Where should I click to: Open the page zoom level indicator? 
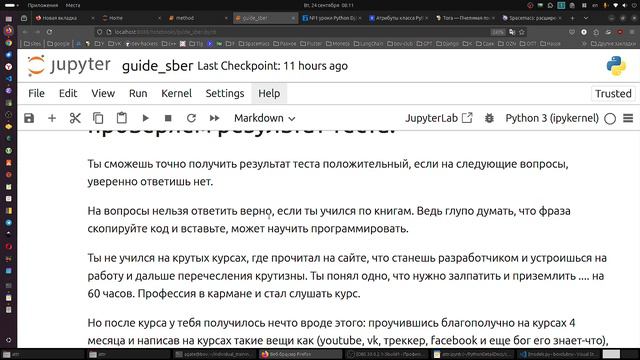pyautogui.click(x=498, y=32)
